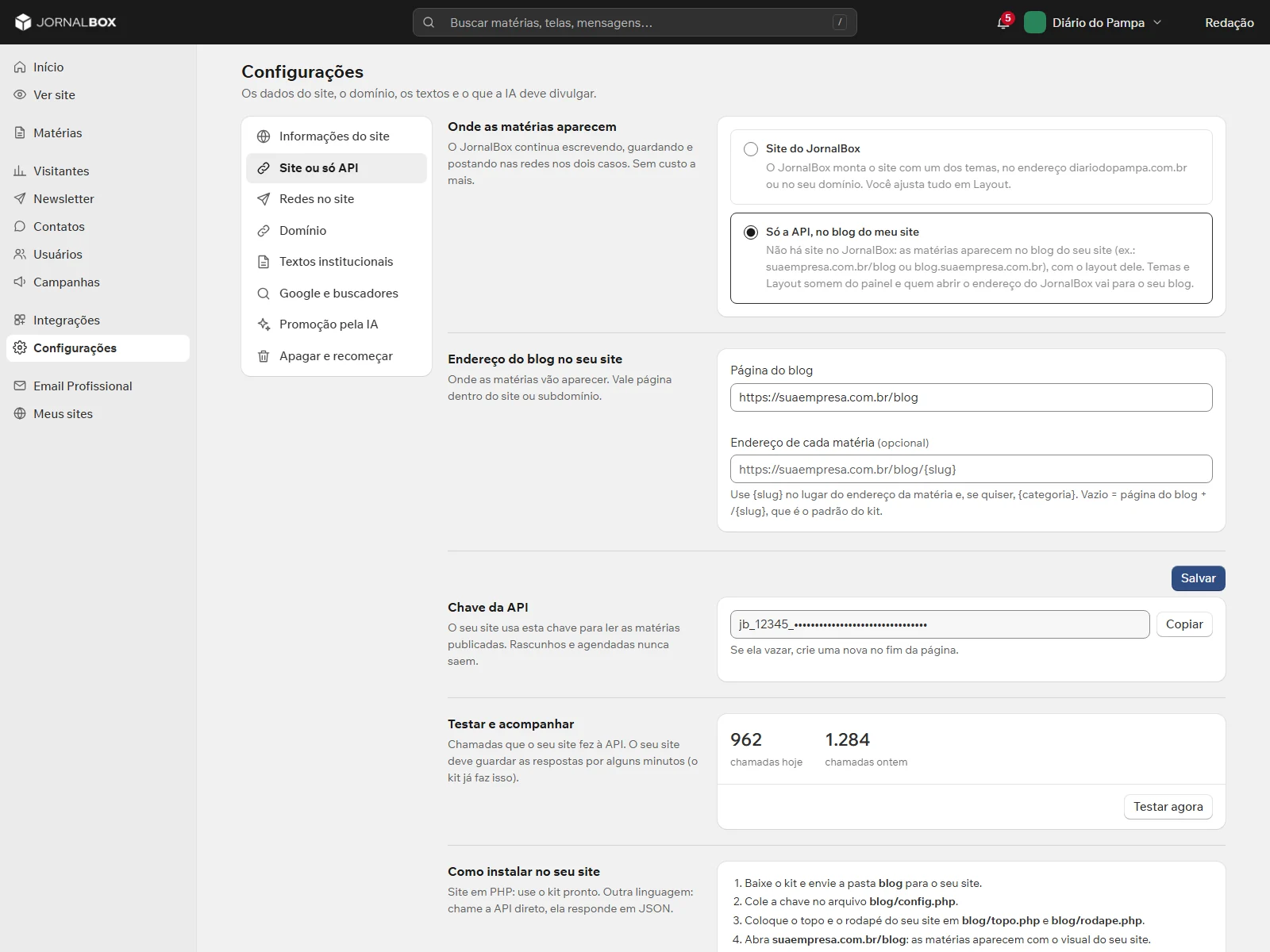1270x952 pixels.
Task: Click the Ver site eye icon
Action: 20,95
